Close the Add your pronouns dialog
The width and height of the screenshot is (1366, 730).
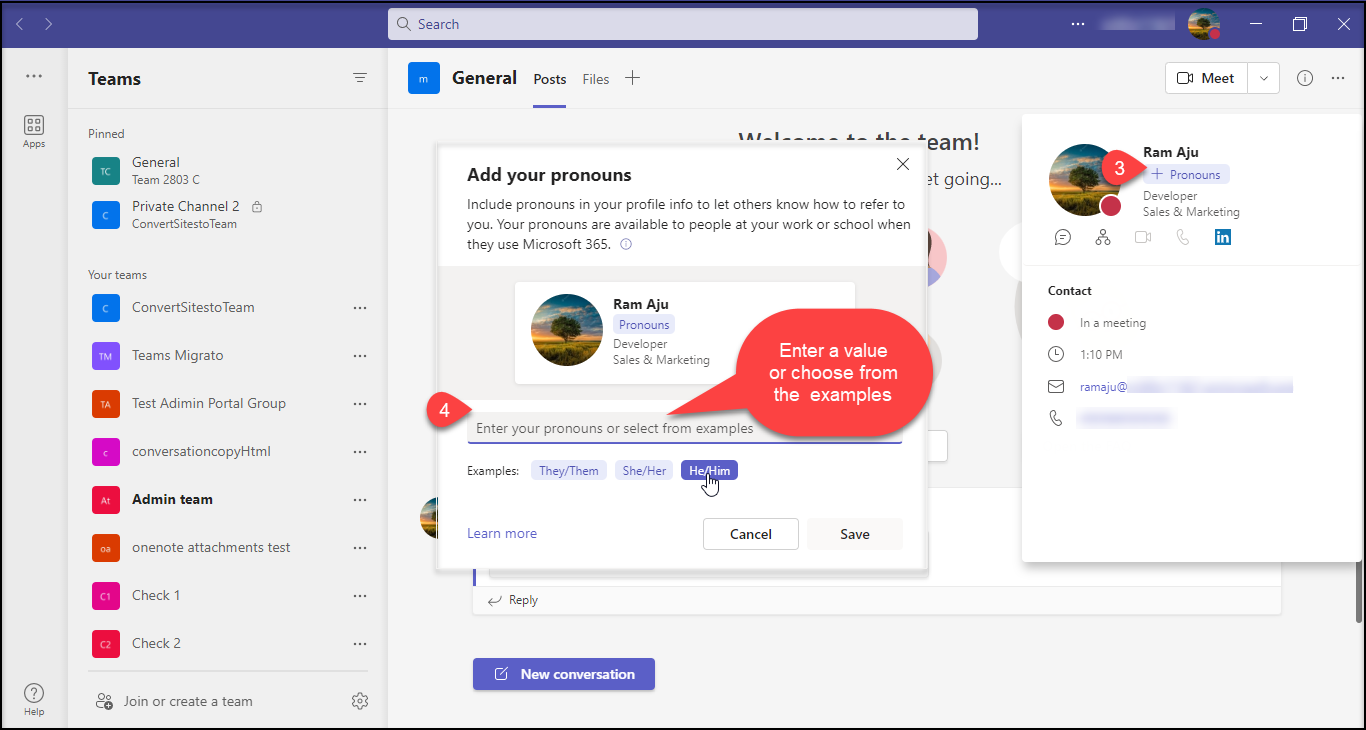point(902,164)
